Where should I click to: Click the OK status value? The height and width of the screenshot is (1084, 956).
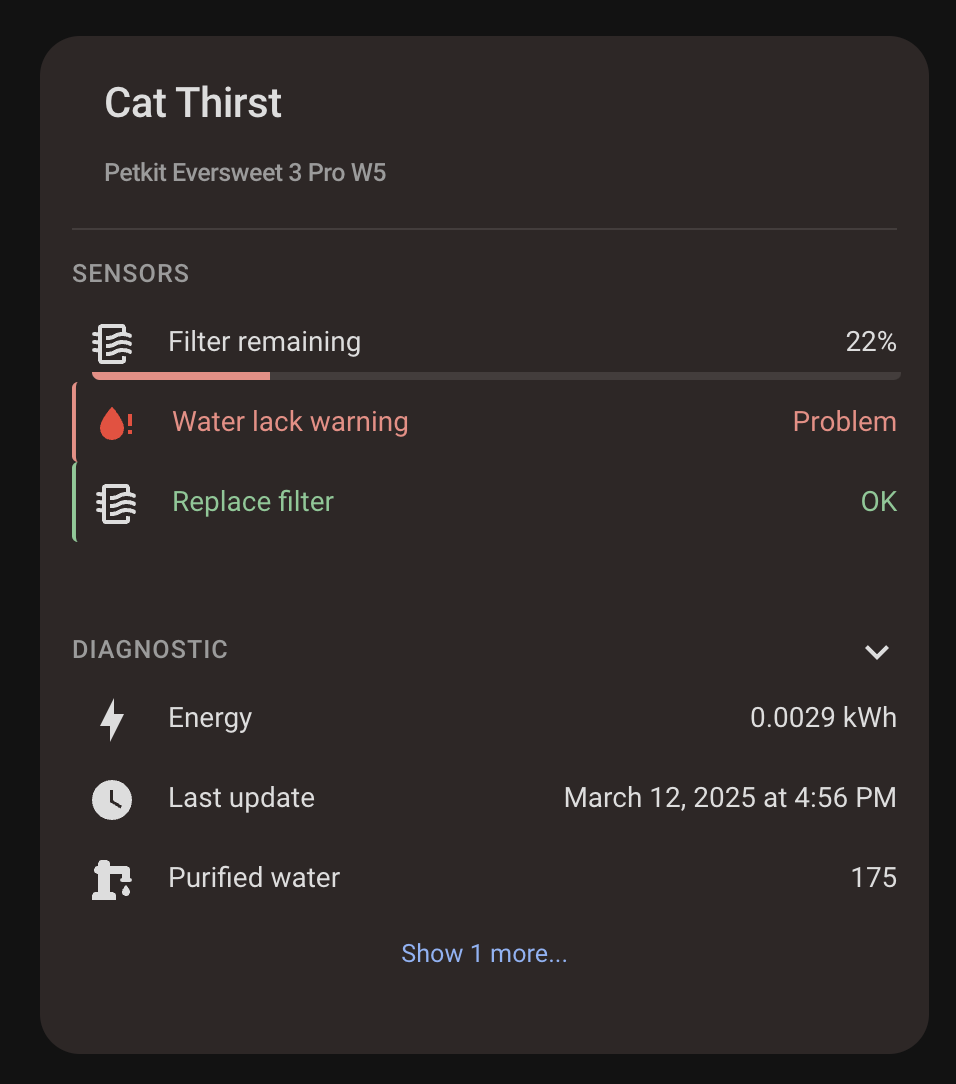pyautogui.click(x=878, y=502)
